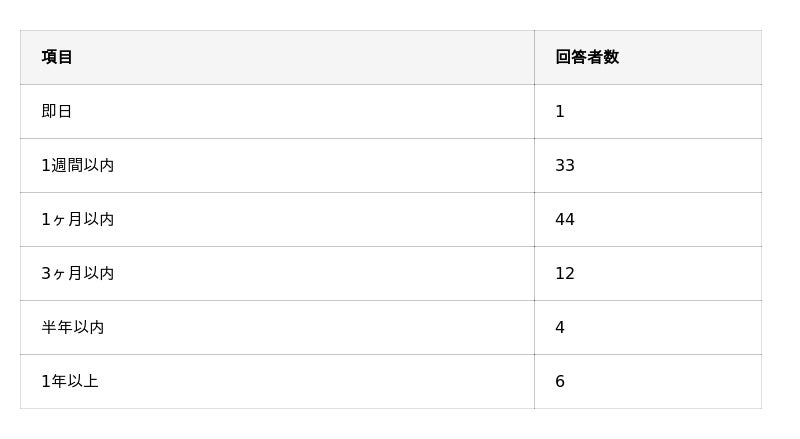The image size is (800, 439).
Task: Click the 3ヶ月以内 cell
Action: [x=77, y=273]
